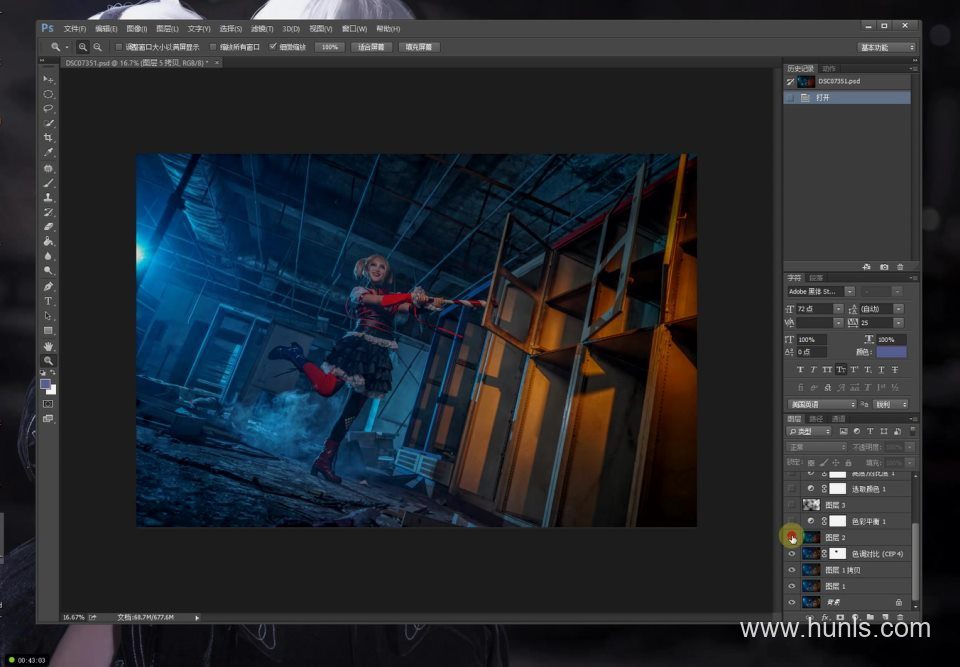This screenshot has height=667, width=960.
Task: Toggle Quick Mask mode
Action: point(48,404)
